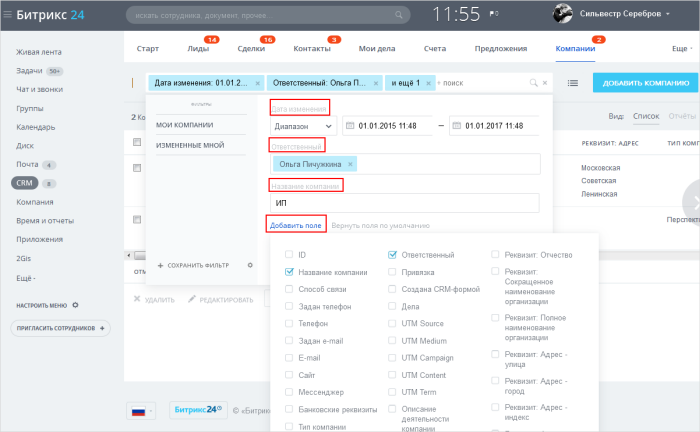Click ПРИГЛАСИТЬ СОТРУДНИКОВ button
Image resolution: width=700 pixels, height=432 pixels.
60,328
